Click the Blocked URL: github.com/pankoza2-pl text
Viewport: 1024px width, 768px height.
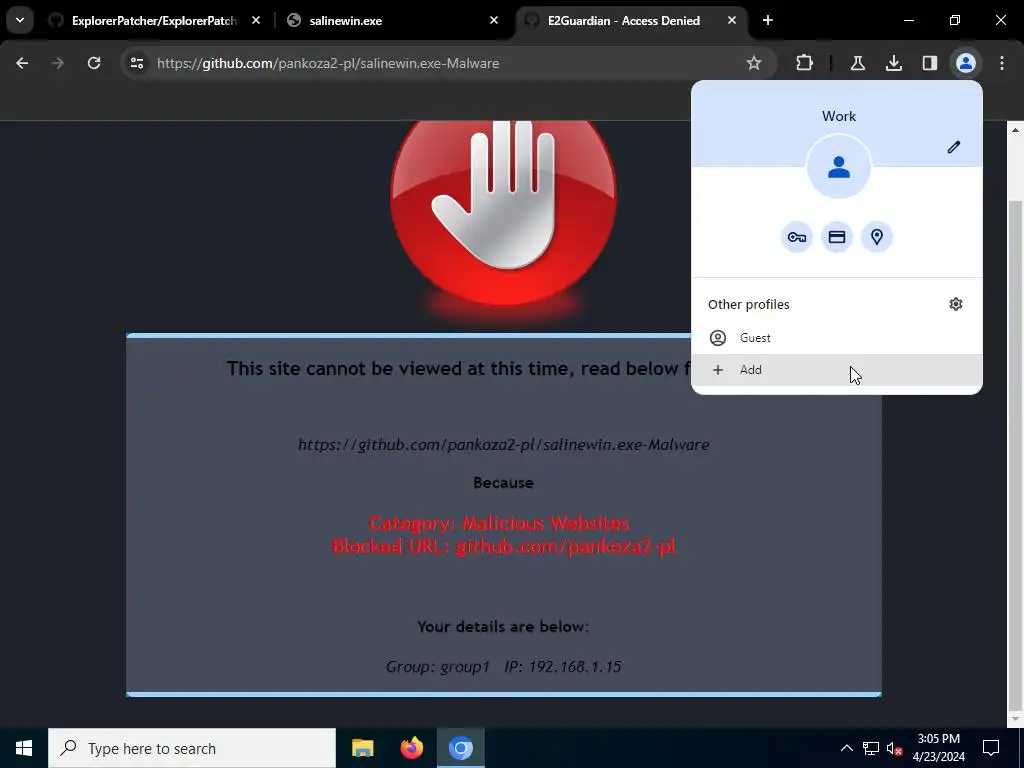504,546
